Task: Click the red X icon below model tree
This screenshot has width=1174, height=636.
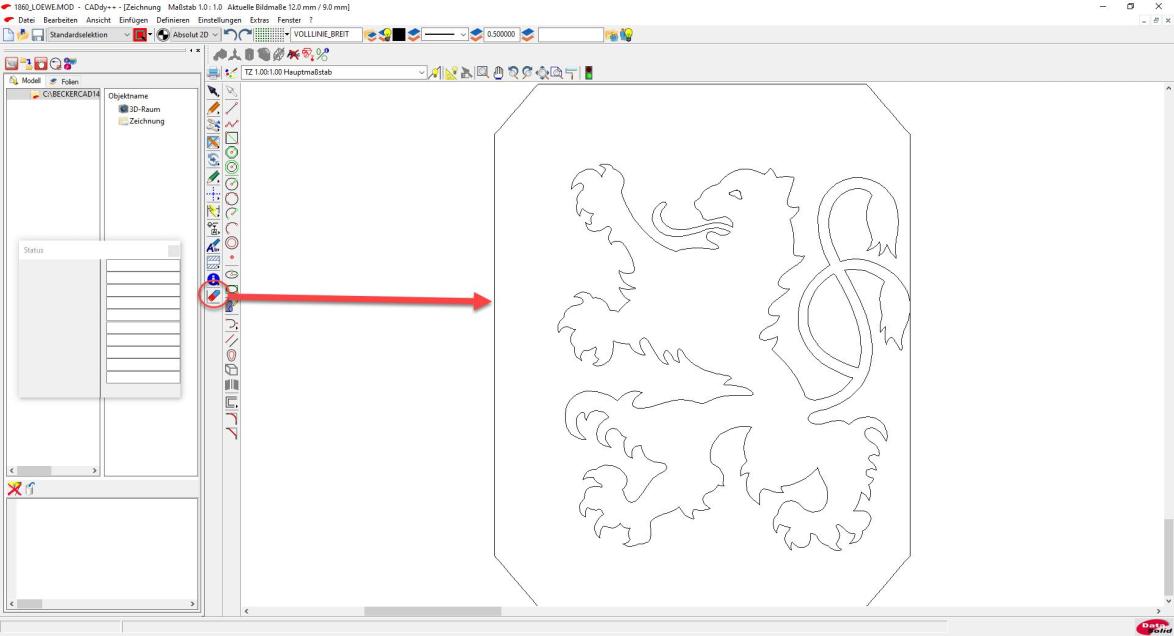Action: [x=14, y=489]
